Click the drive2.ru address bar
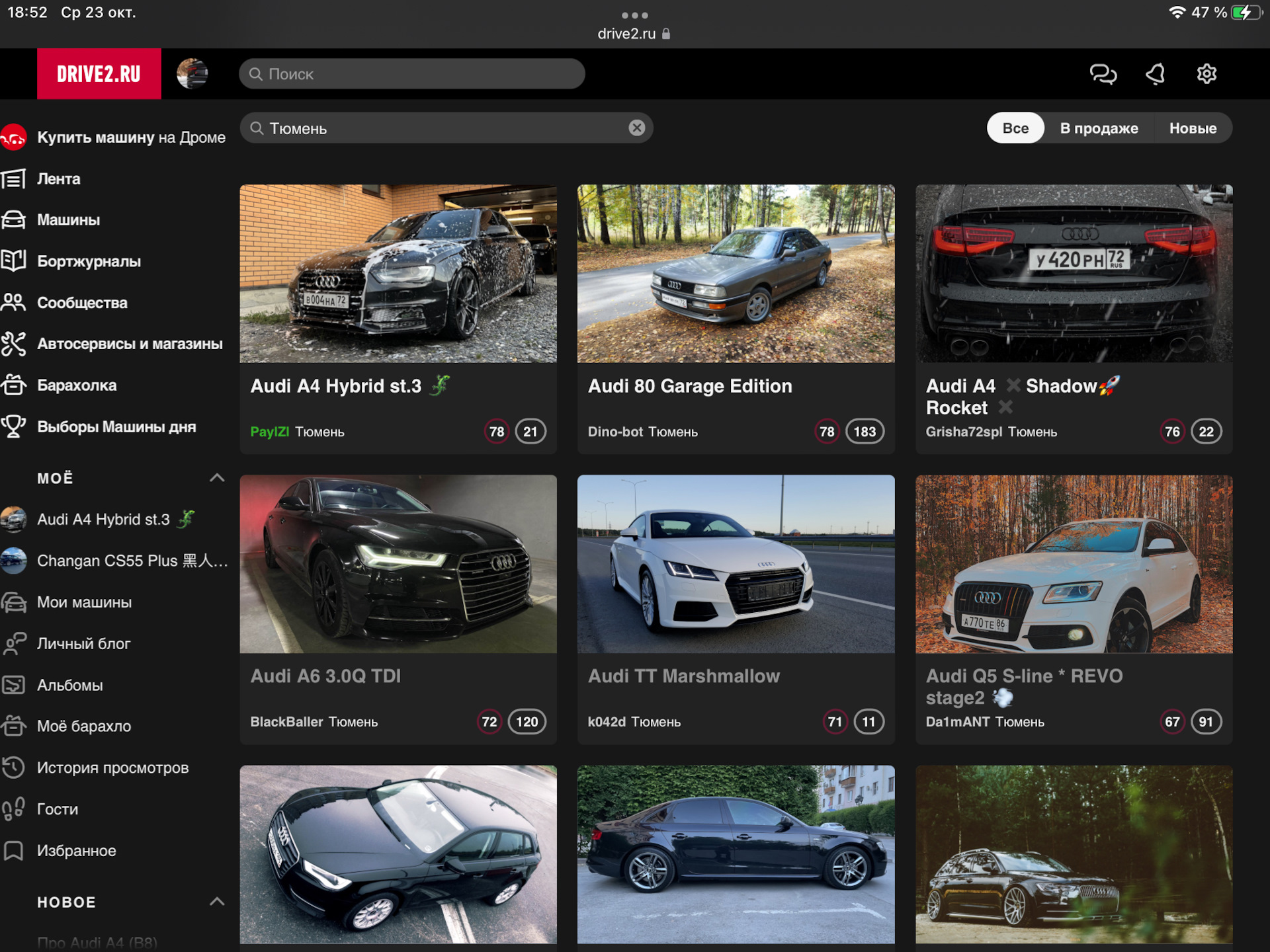Viewport: 1270px width, 952px height. [634, 34]
